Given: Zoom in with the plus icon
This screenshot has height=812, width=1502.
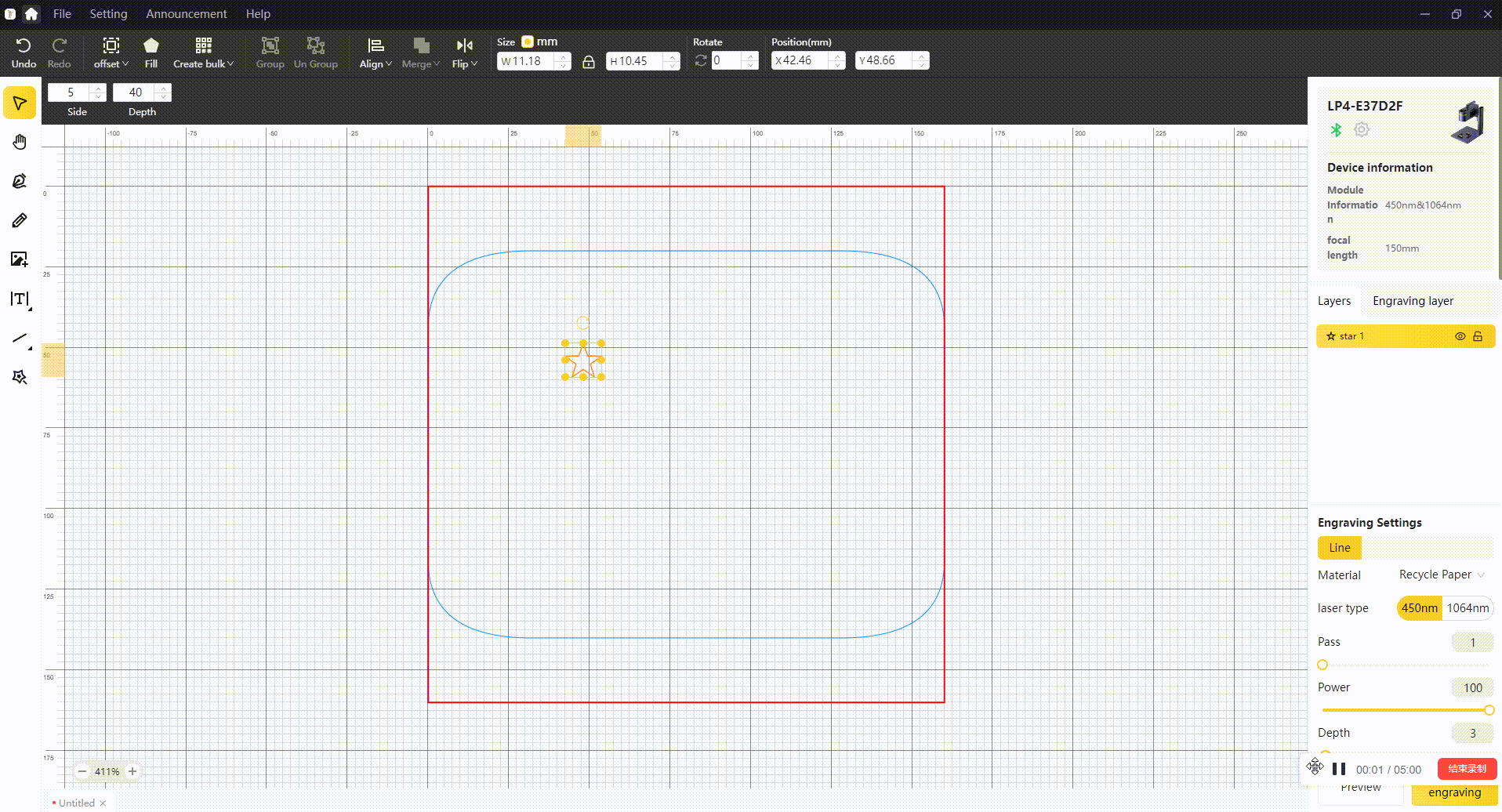Looking at the screenshot, I should 132,771.
